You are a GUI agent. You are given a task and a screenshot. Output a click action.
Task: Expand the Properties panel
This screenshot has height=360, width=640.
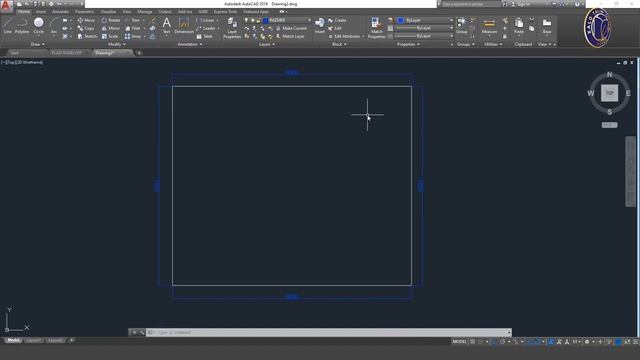click(x=408, y=44)
